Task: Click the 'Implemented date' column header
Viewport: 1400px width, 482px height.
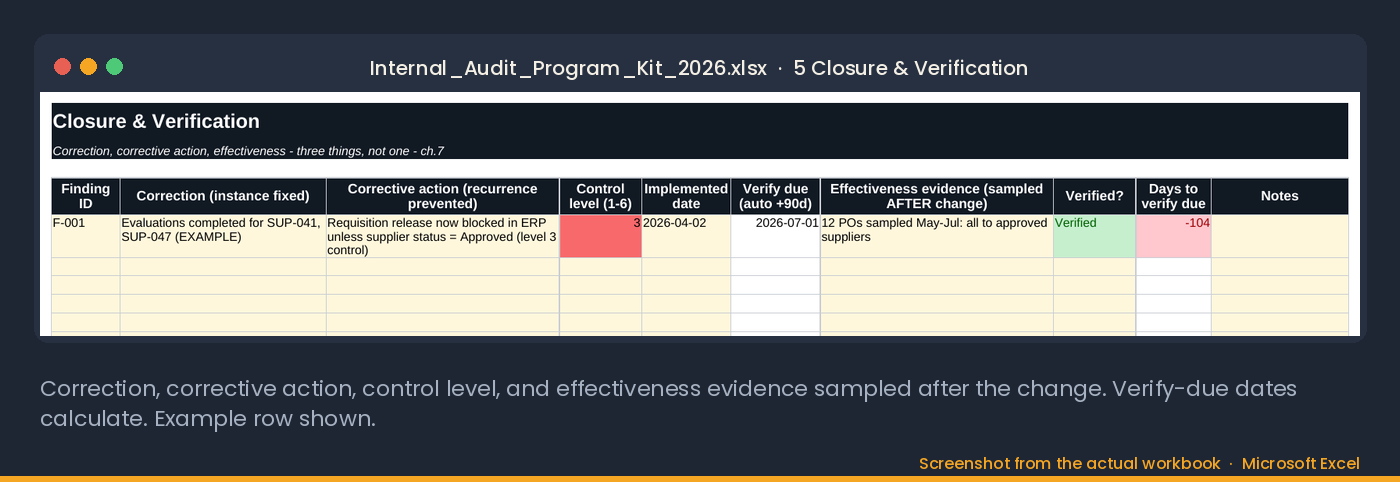Action: 686,196
